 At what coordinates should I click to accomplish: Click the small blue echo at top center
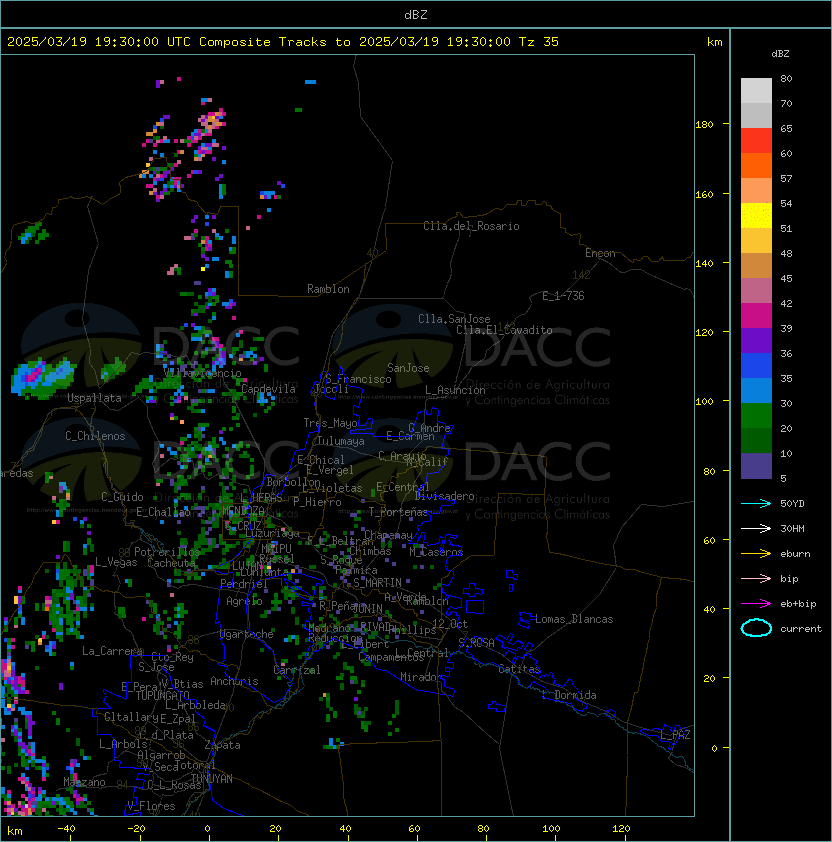point(310,82)
